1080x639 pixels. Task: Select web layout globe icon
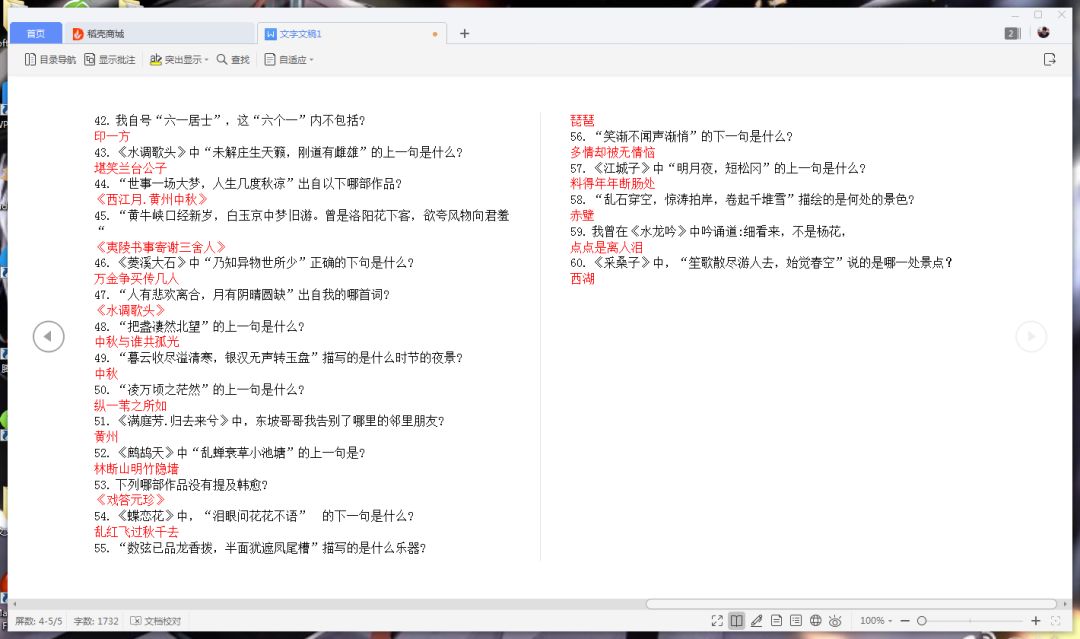pyautogui.click(x=815, y=621)
